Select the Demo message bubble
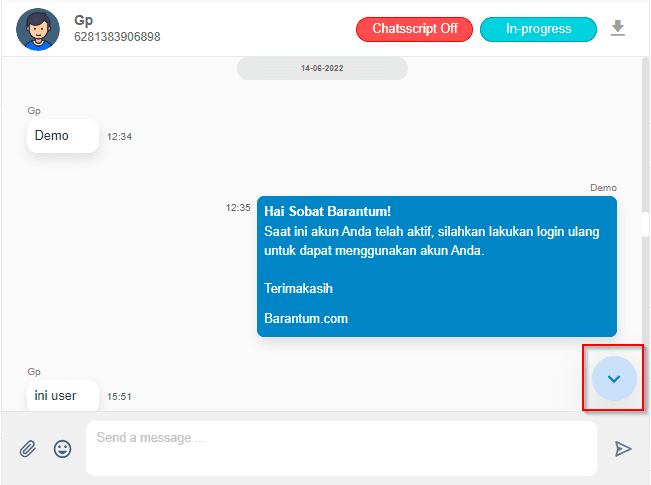 click(x=63, y=136)
